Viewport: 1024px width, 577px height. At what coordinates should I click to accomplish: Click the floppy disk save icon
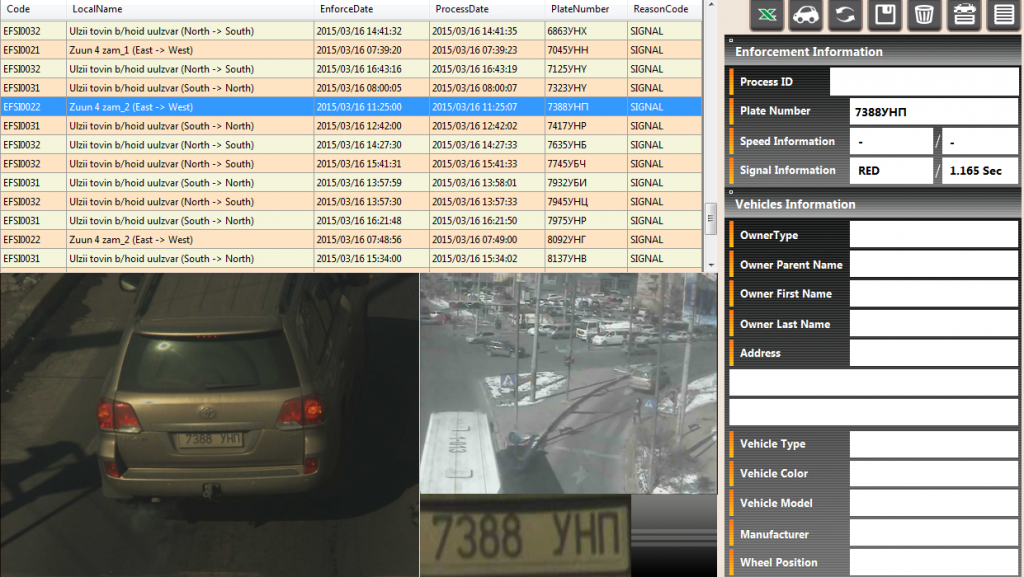[885, 15]
